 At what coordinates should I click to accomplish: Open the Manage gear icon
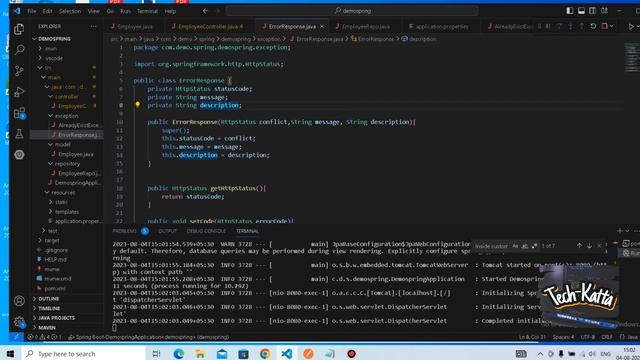[x=19, y=322]
